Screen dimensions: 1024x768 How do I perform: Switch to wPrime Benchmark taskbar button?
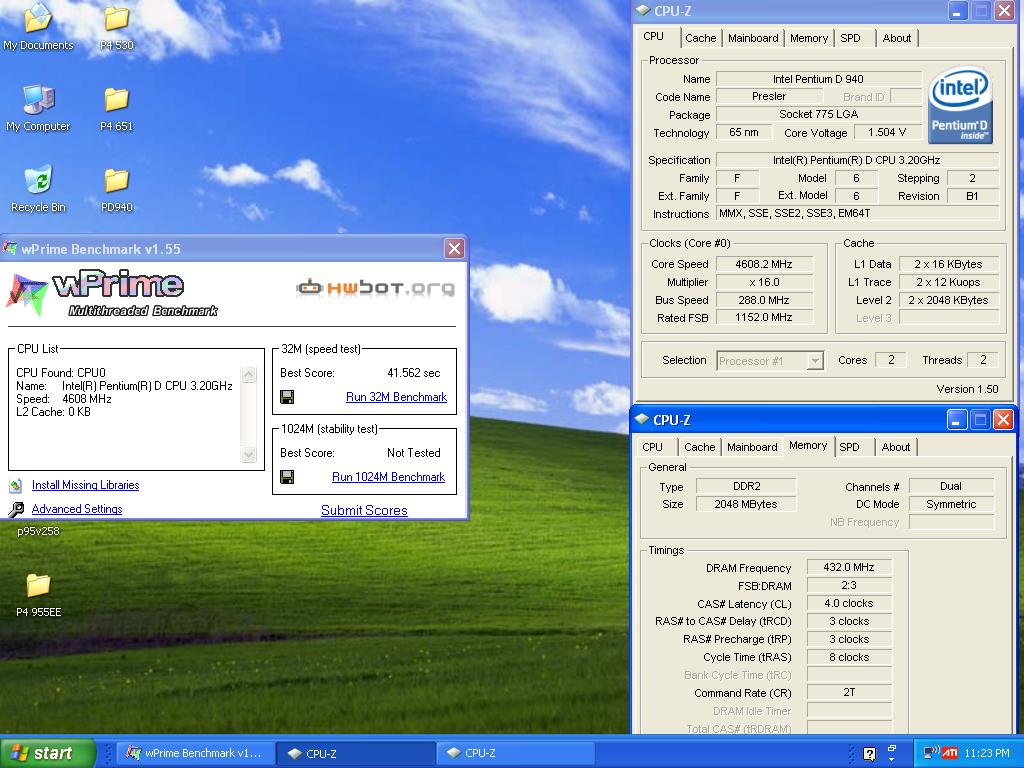(194, 753)
